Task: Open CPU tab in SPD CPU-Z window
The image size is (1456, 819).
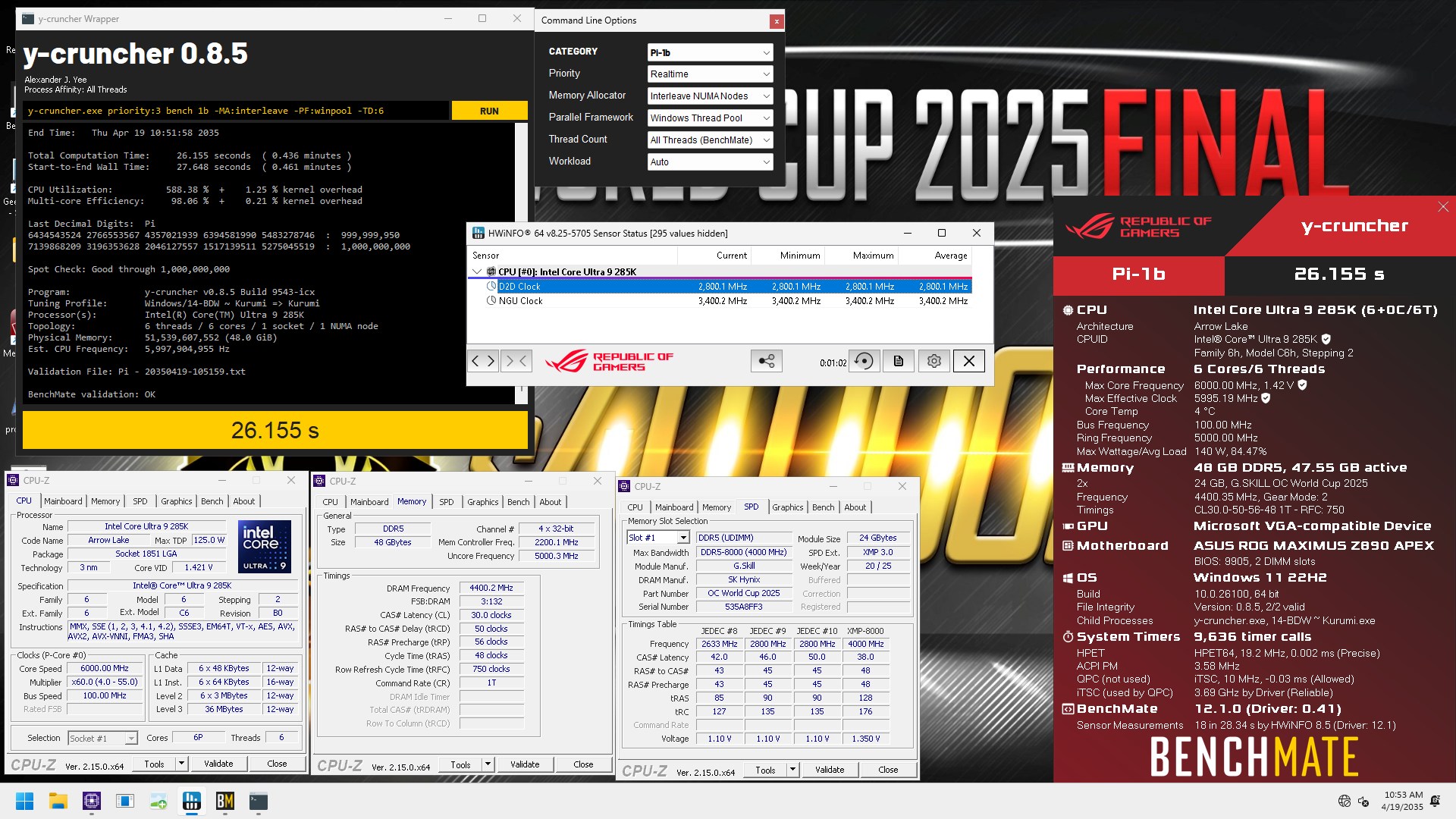Action: [x=635, y=507]
